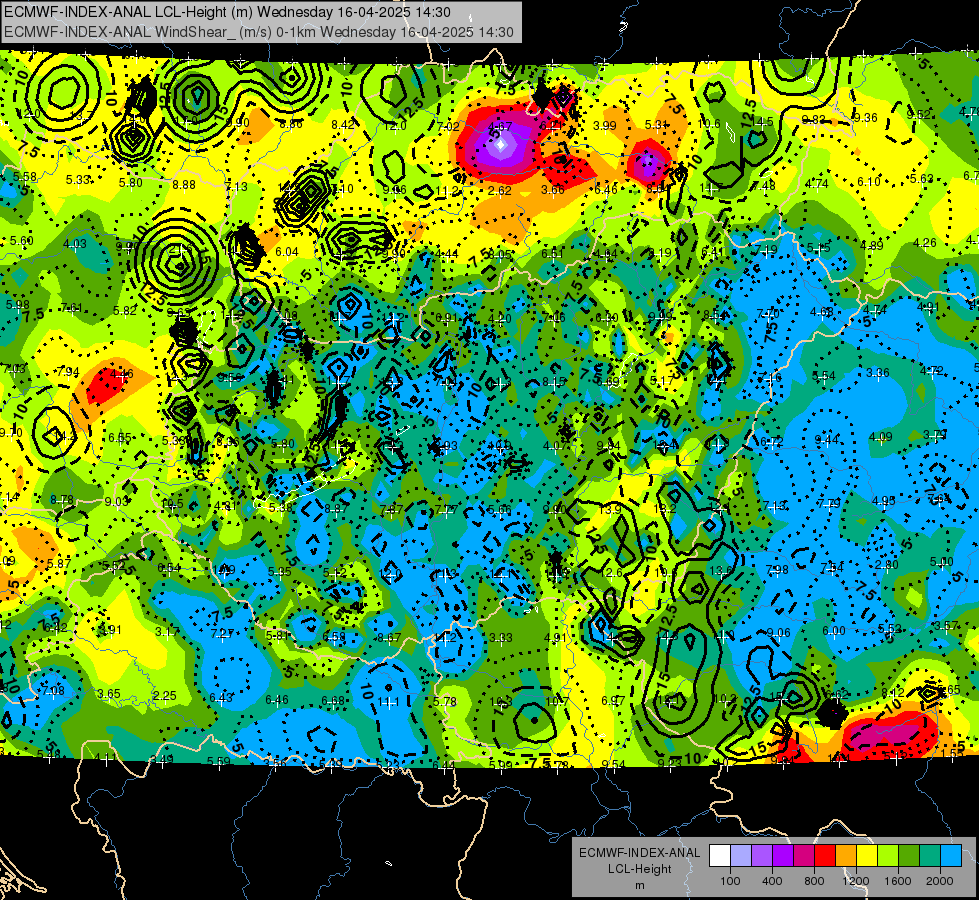Click the wind shear value 5.33
Image resolution: width=979 pixels, height=900 pixels.
click(77, 180)
